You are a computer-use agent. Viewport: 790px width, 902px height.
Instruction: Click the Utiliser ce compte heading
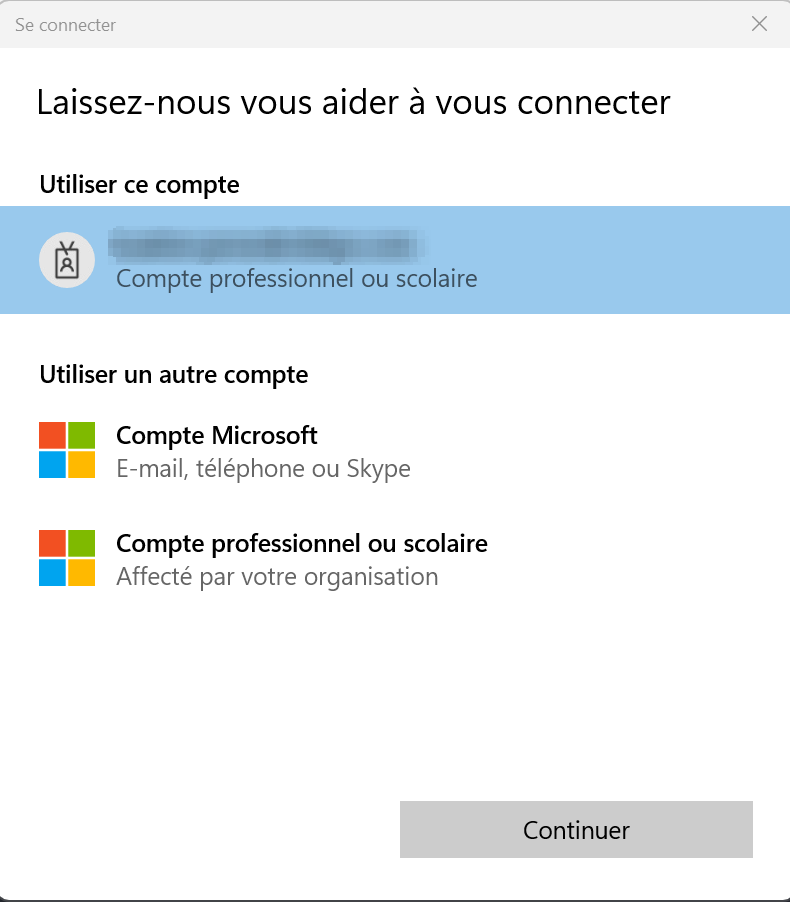click(139, 184)
